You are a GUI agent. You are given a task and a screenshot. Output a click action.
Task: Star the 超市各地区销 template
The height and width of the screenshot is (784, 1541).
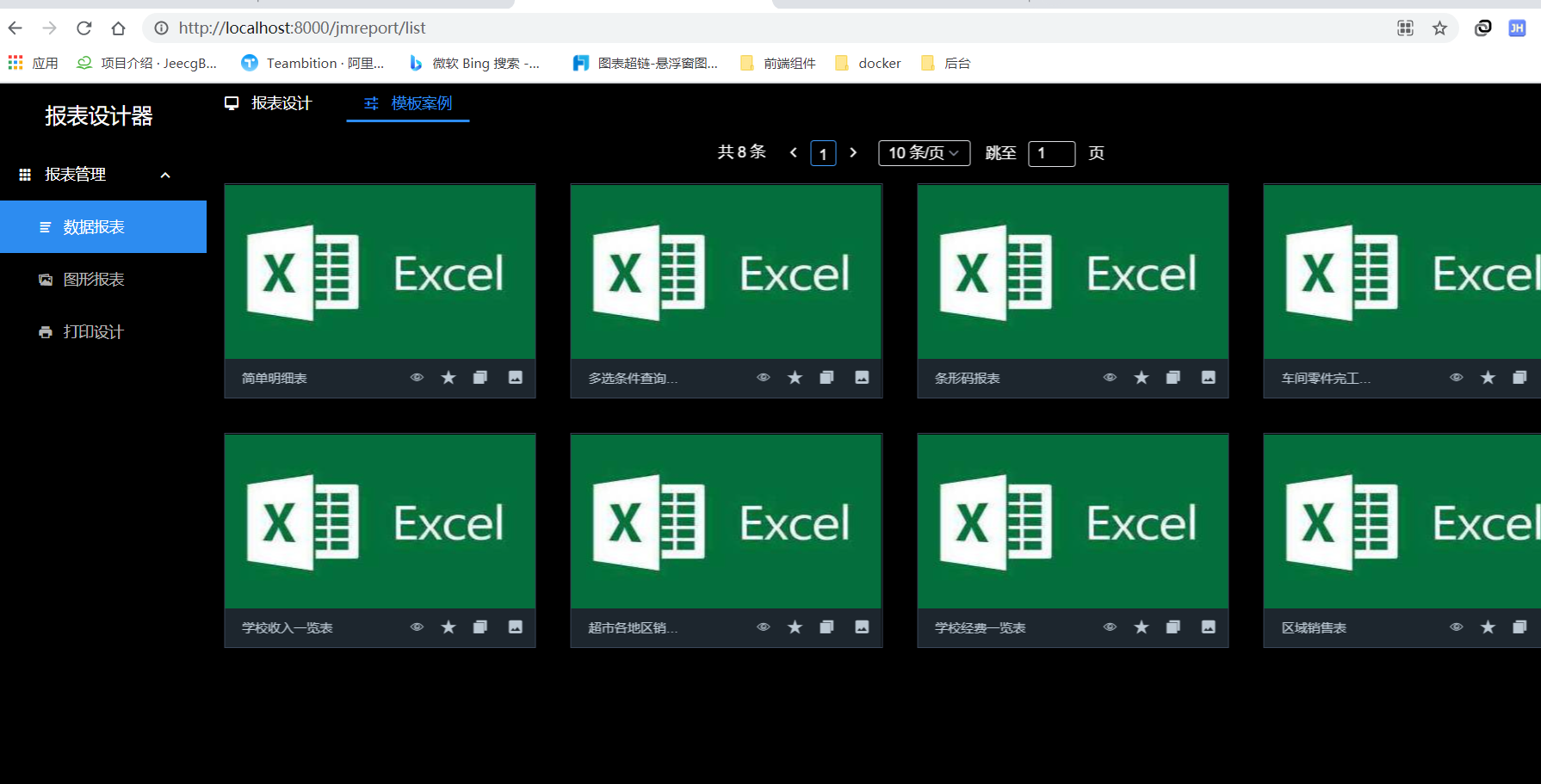pyautogui.click(x=795, y=627)
